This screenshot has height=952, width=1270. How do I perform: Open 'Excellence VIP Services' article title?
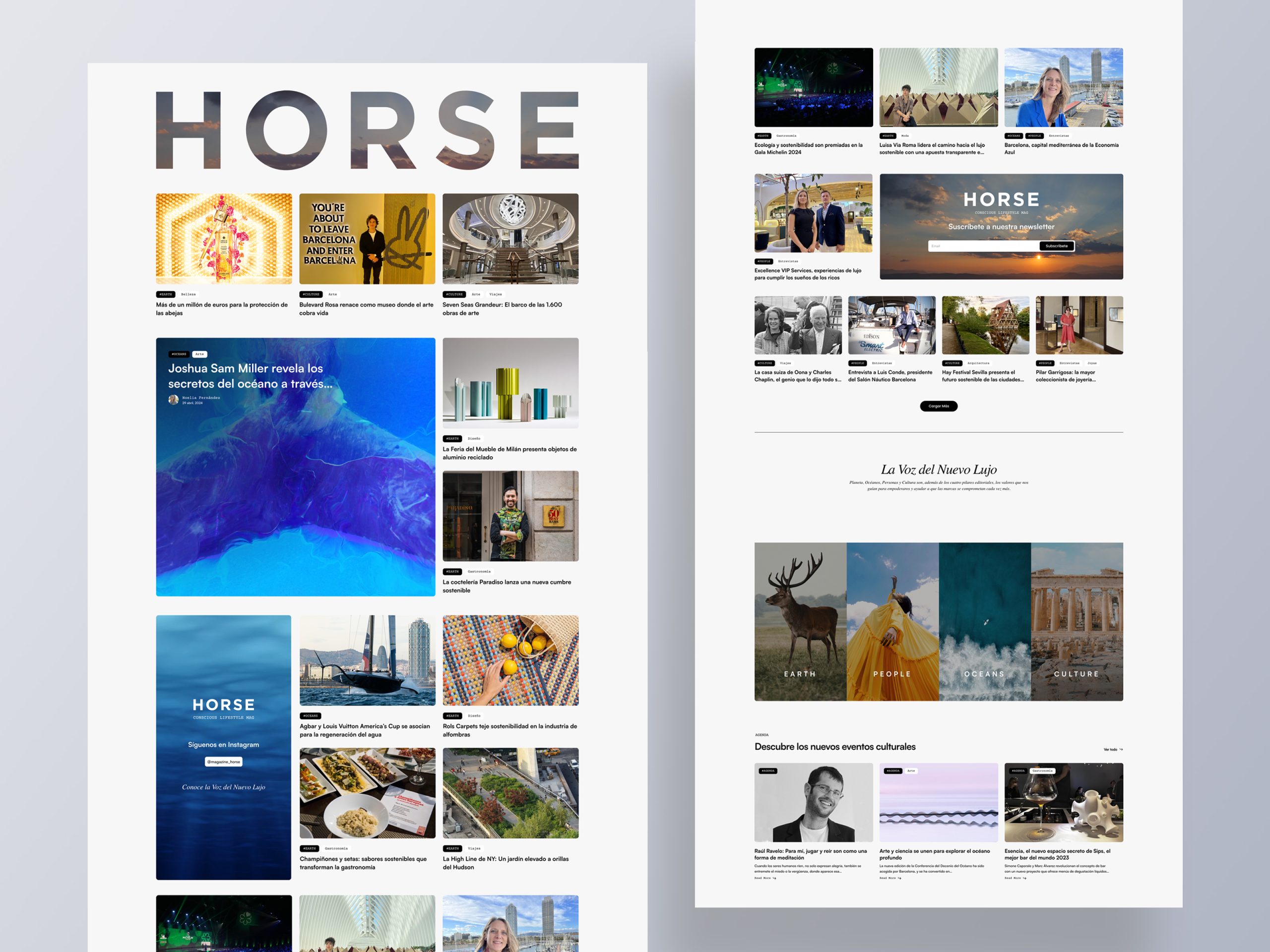point(808,274)
